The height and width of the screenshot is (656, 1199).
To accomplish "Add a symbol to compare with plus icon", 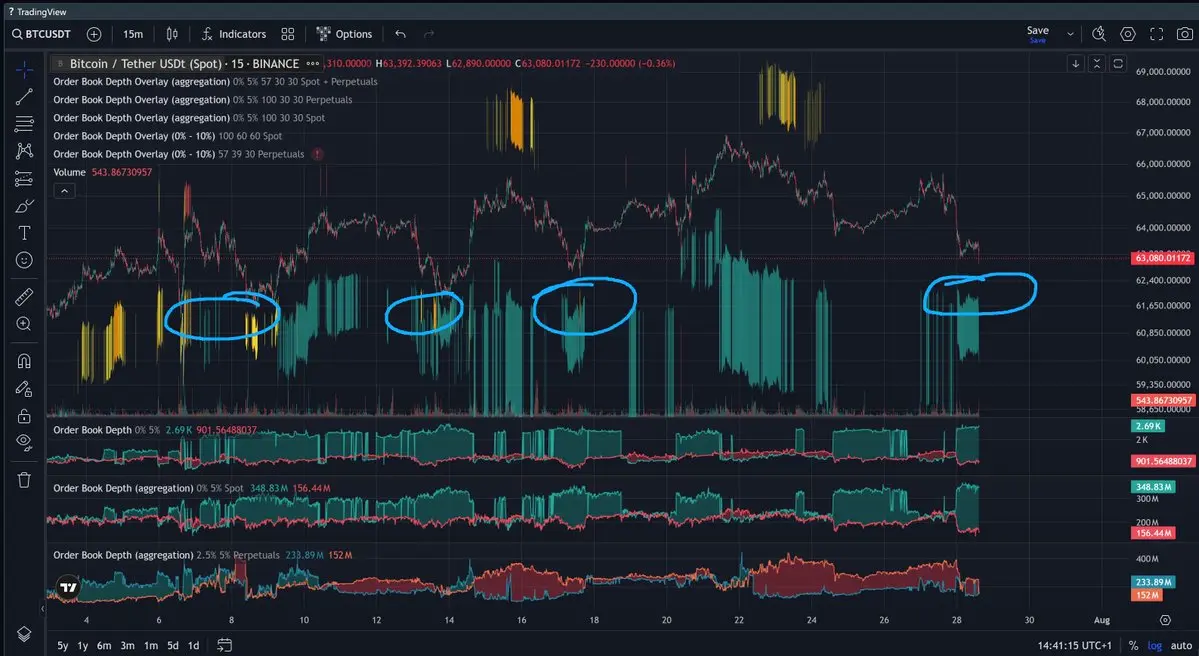I will click(94, 34).
